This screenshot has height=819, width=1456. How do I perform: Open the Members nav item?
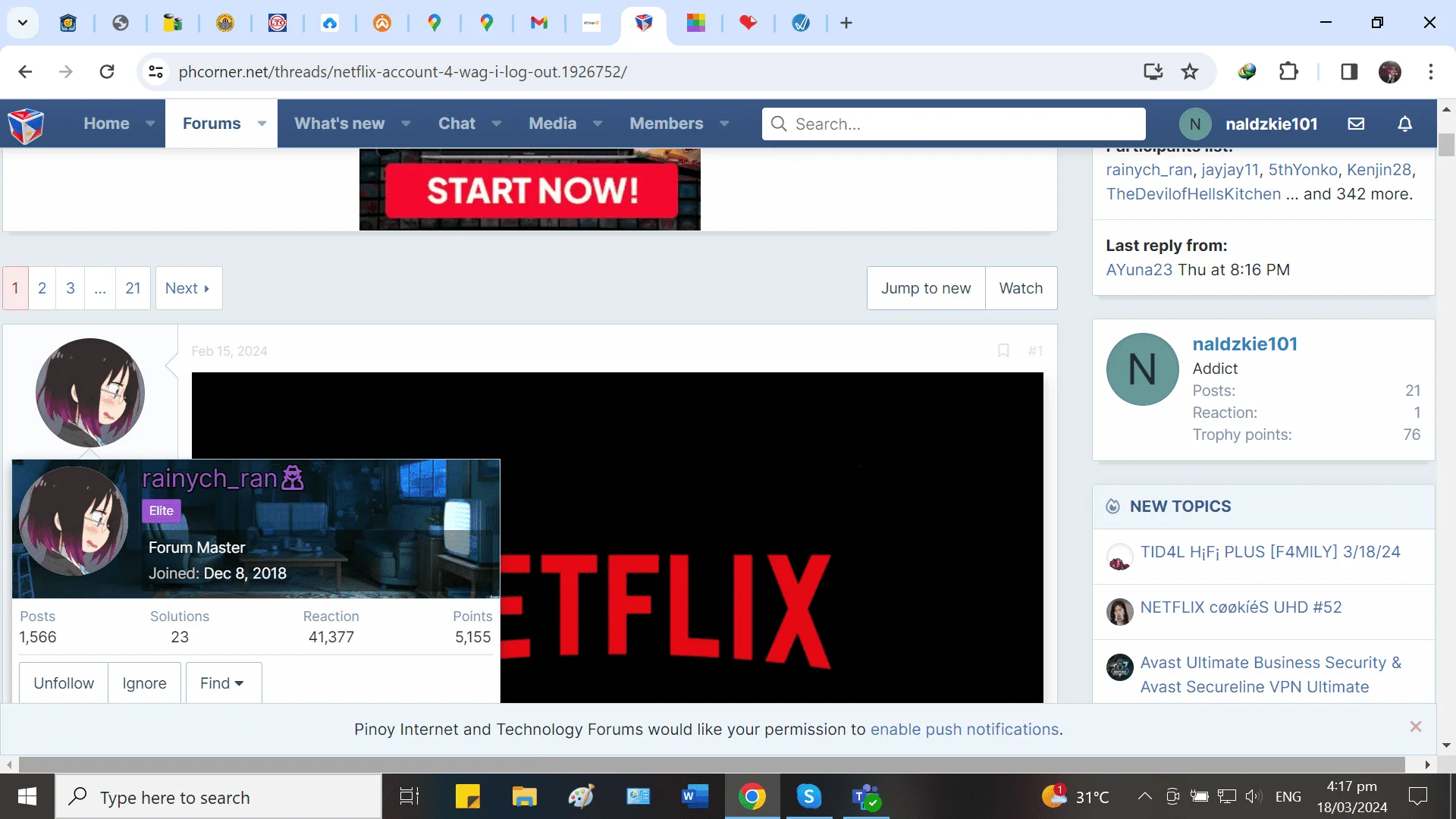click(x=666, y=124)
